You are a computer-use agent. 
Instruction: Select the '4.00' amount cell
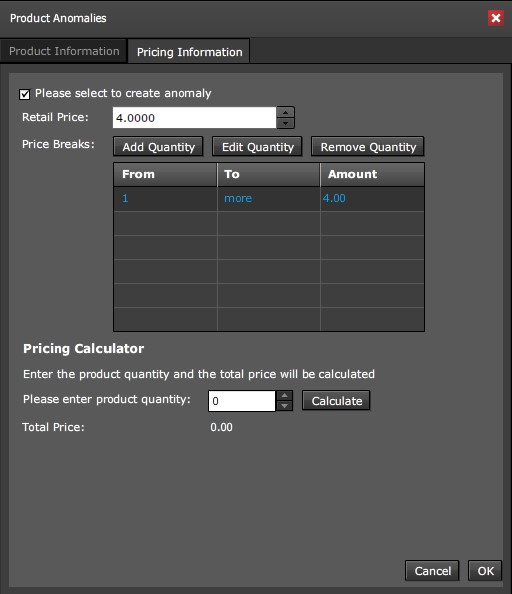[x=372, y=199]
